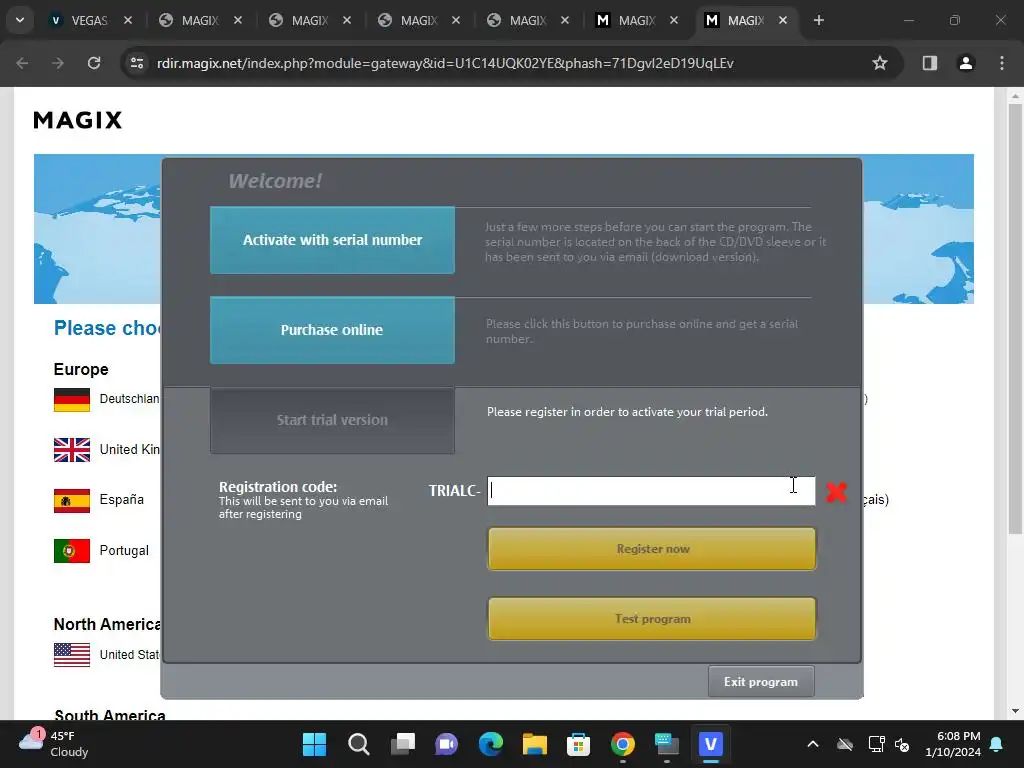Open the browser side panel
This screenshot has height=768, width=1024.
[930, 63]
